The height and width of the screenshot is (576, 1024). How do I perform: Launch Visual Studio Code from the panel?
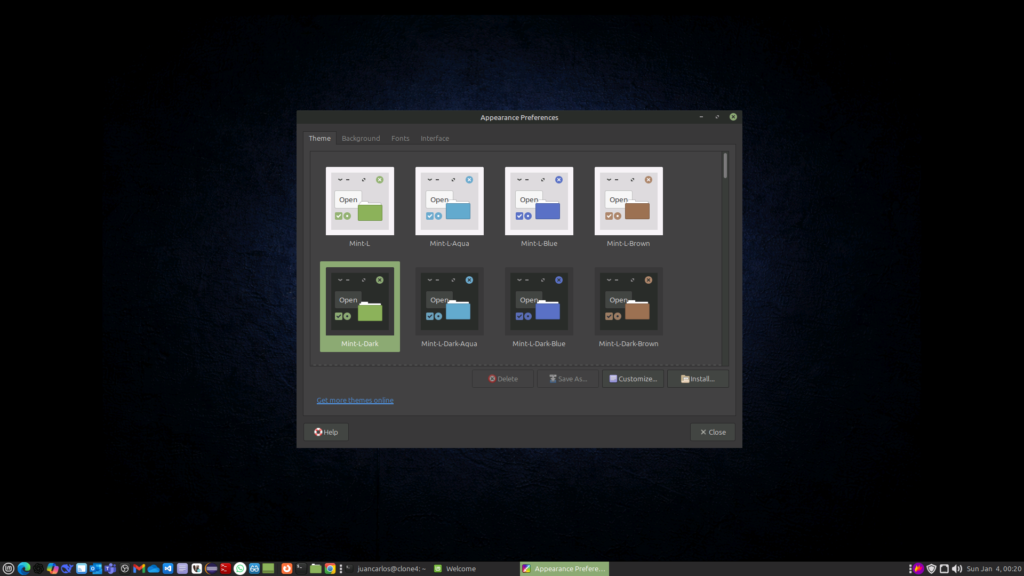(168, 569)
